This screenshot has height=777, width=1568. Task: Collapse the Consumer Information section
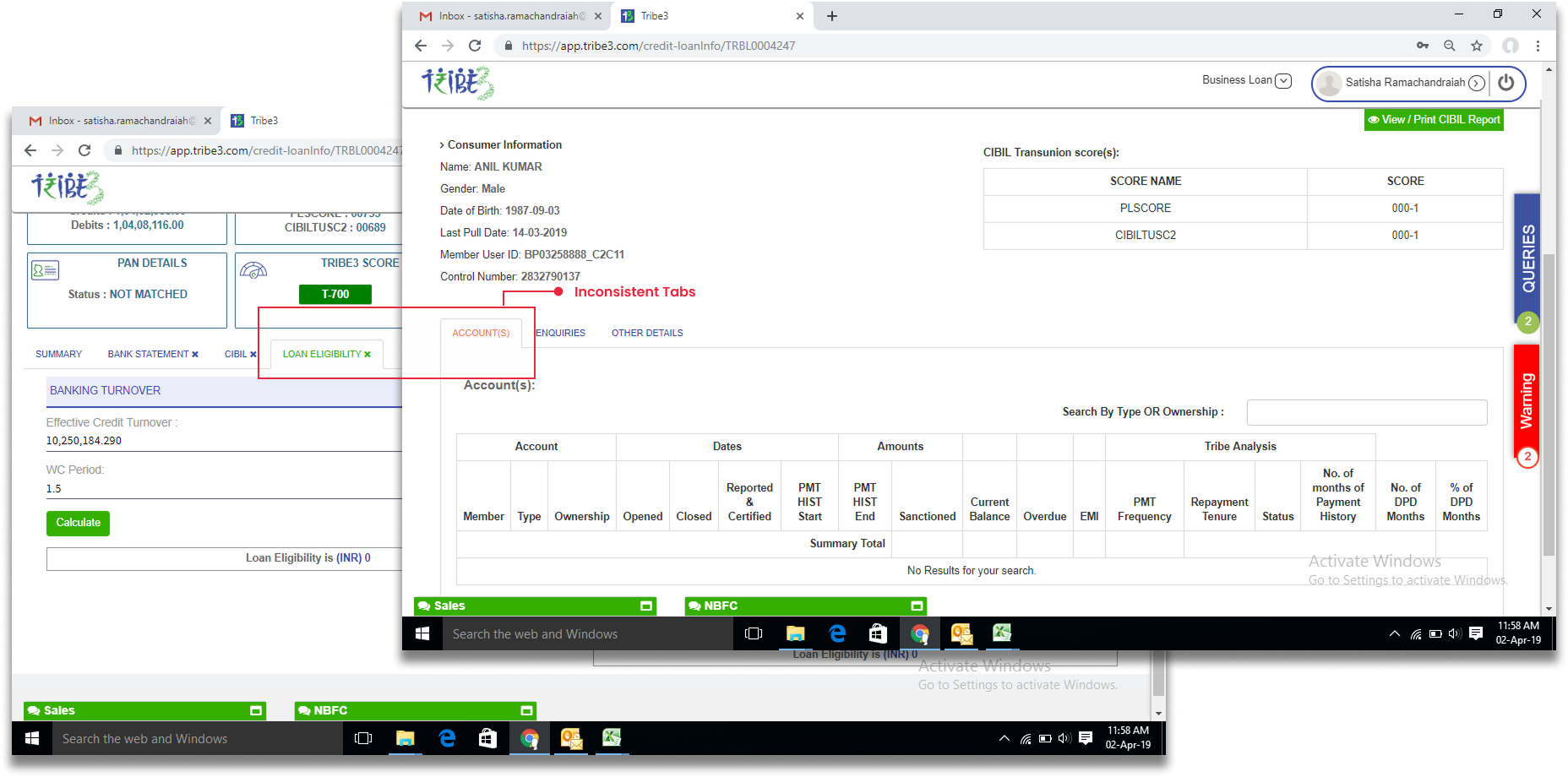pos(500,145)
